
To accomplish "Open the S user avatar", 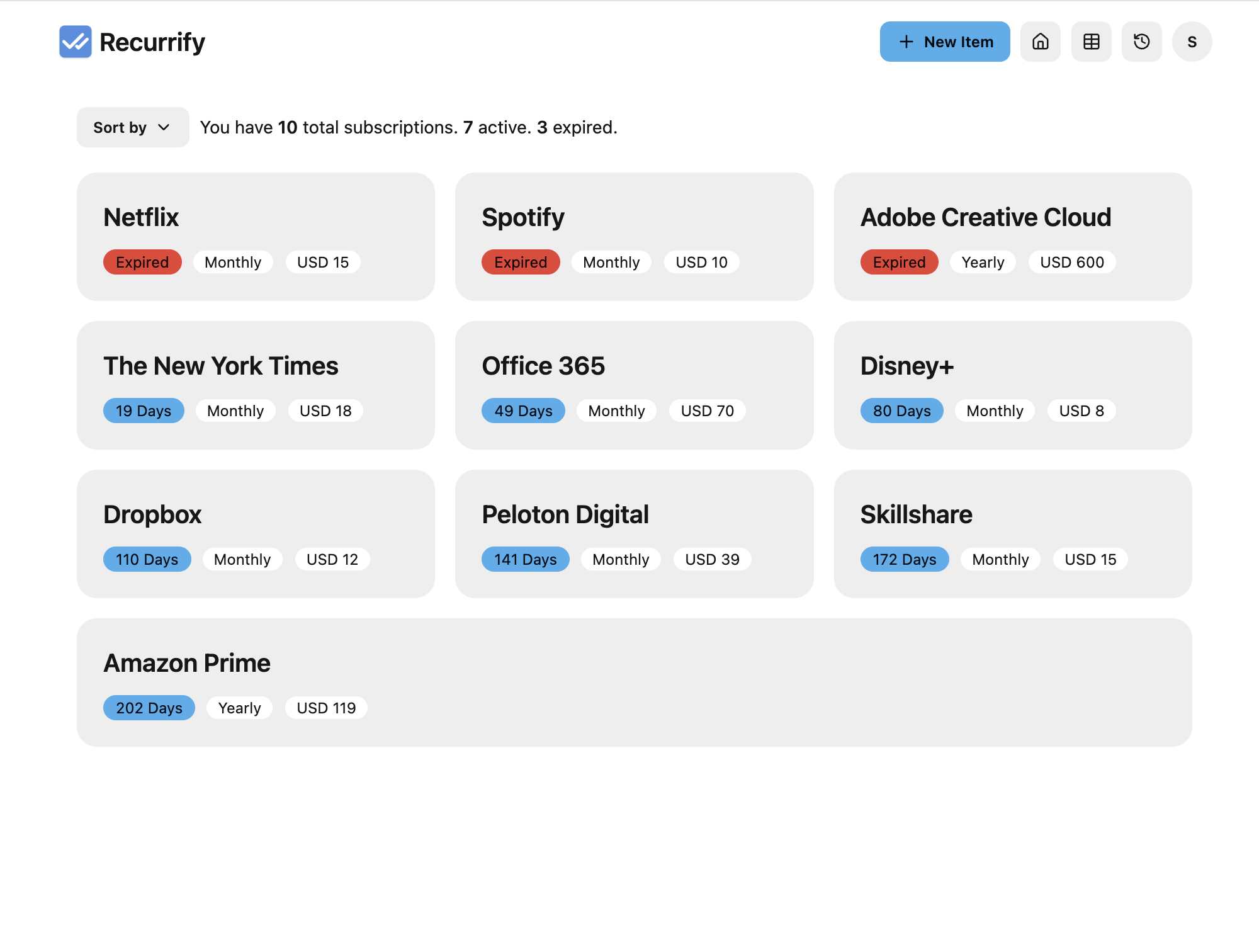I will tap(1192, 42).
